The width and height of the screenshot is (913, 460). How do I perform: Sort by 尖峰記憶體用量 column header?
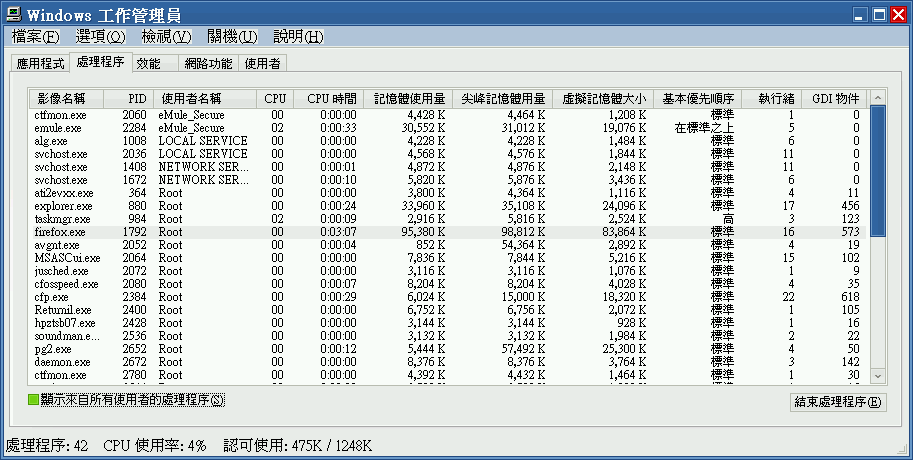coord(502,98)
